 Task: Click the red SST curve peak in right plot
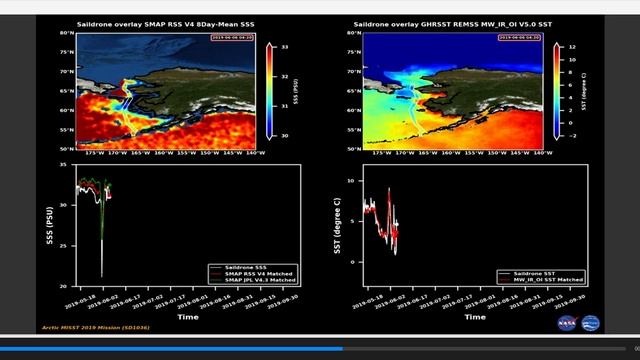pos(389,193)
